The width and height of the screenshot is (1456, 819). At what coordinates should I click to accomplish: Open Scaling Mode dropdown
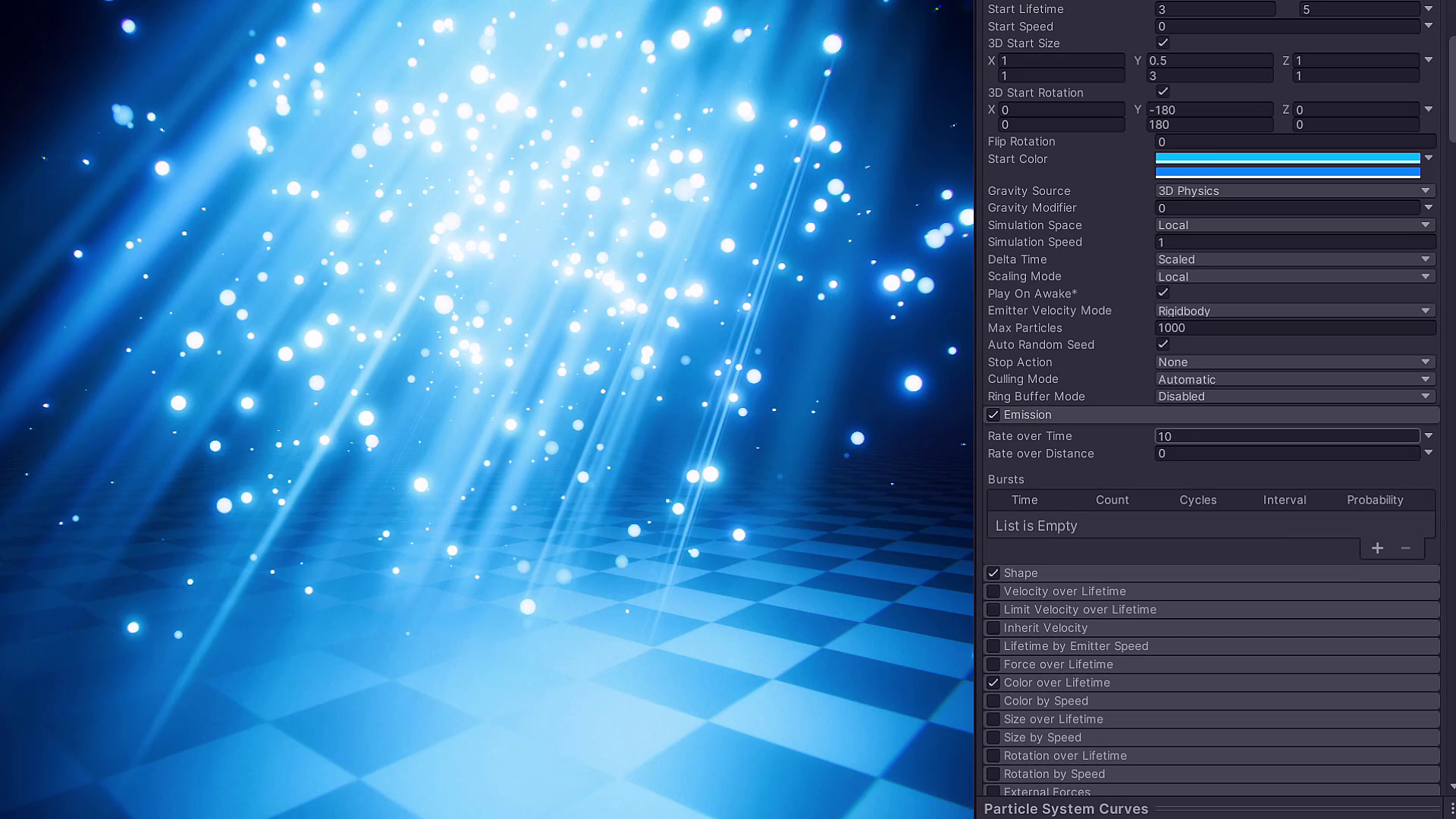tap(1294, 277)
